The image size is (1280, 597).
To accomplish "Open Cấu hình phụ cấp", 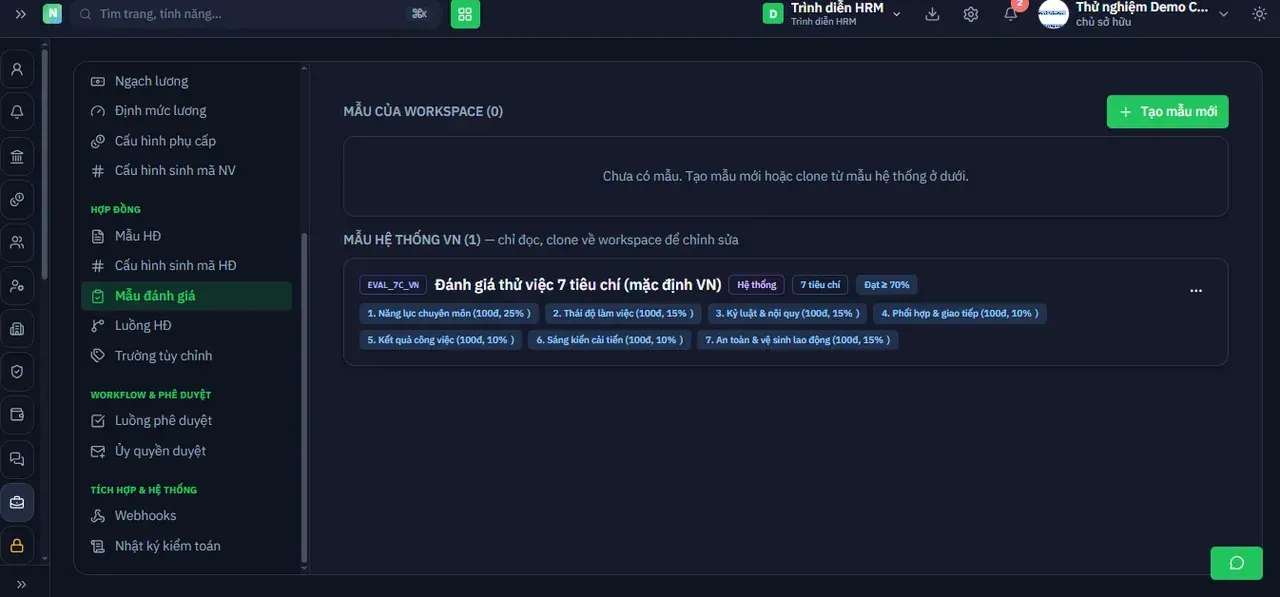I will click(187, 141).
